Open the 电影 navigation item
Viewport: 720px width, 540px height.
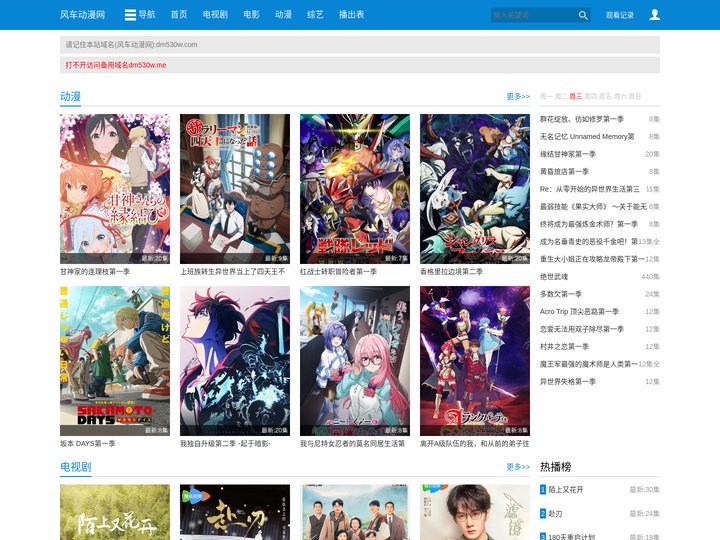click(251, 15)
